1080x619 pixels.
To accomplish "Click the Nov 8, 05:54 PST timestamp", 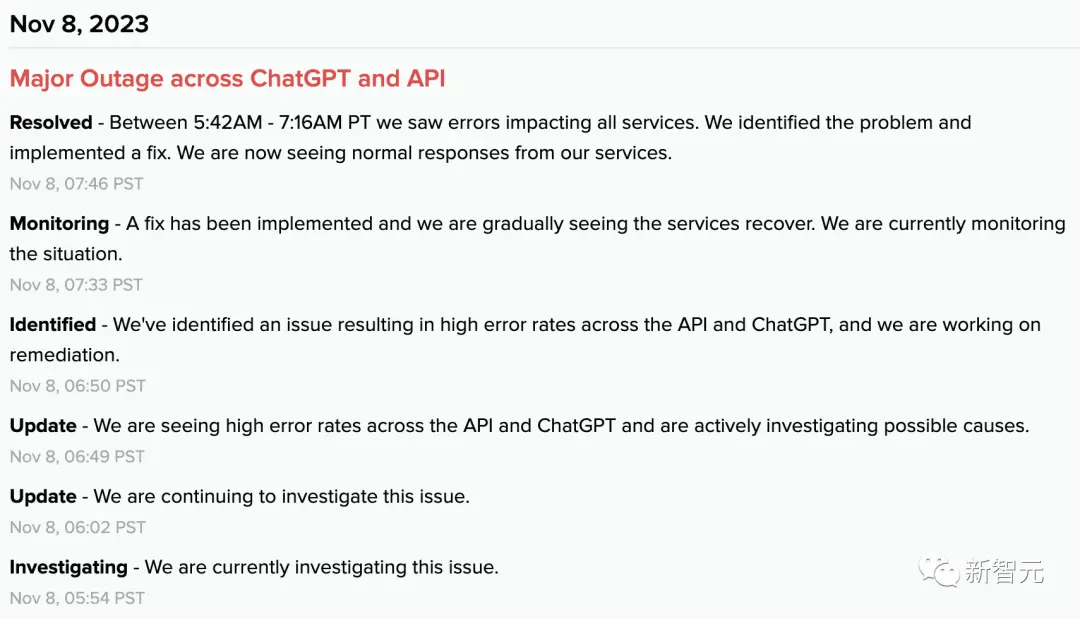I will click(x=77, y=598).
